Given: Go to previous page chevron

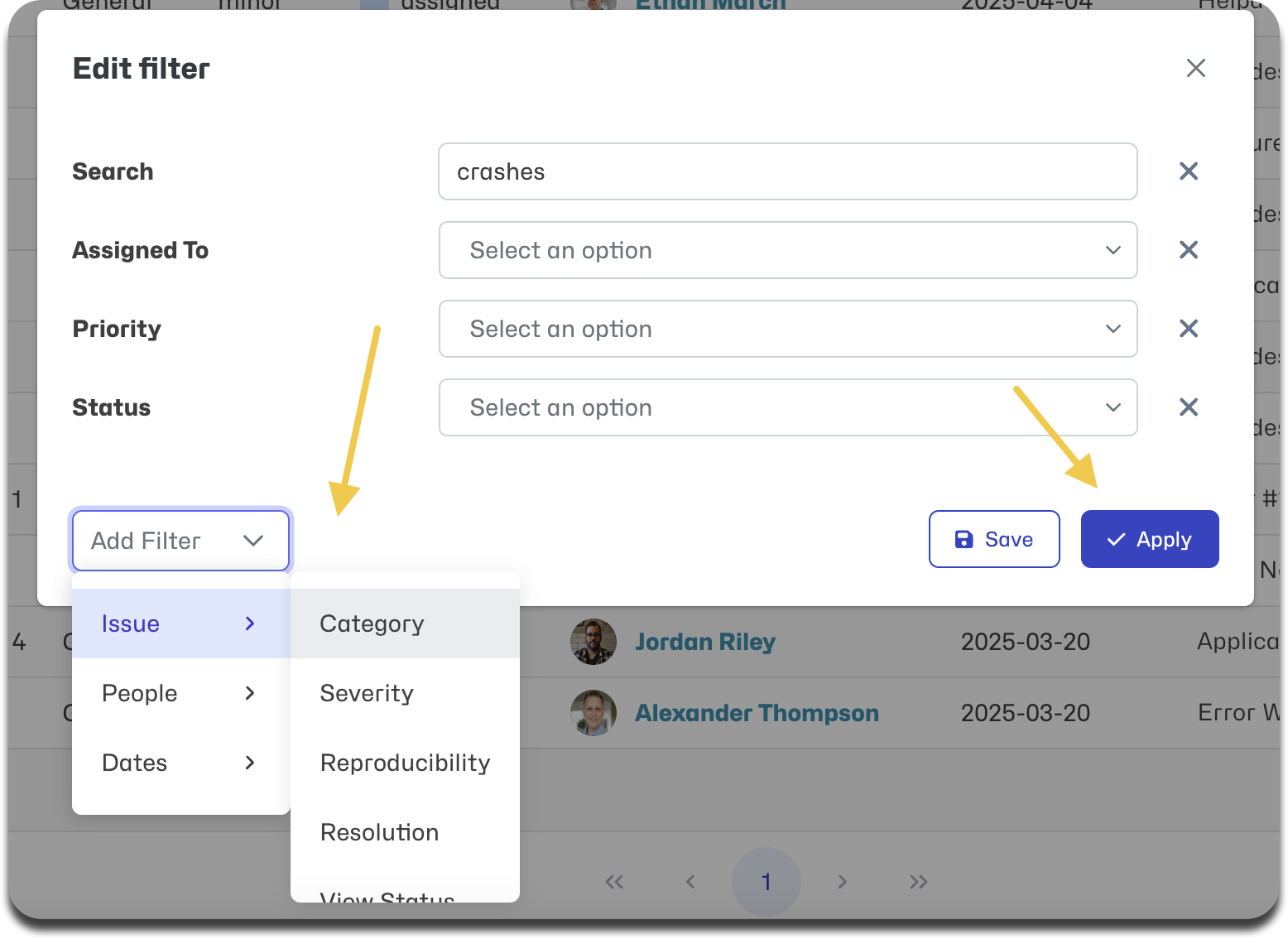Looking at the screenshot, I should (690, 882).
